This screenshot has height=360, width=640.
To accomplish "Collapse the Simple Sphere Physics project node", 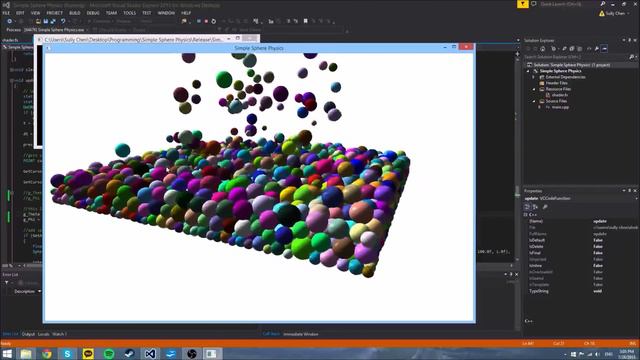I will coord(529,71).
